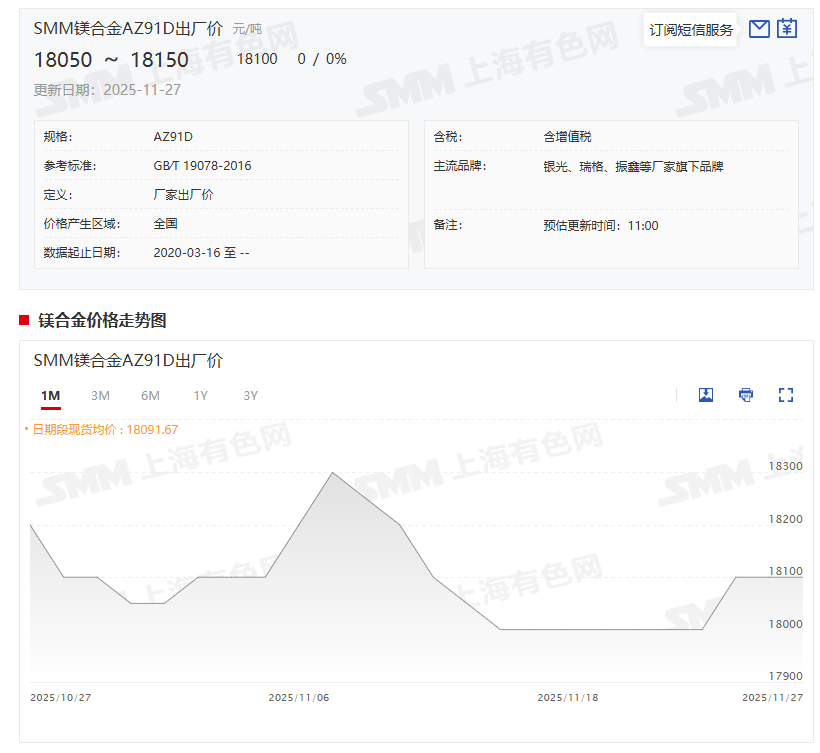The width and height of the screenshot is (820, 753).
Task: Click the envelope SMS subscription icon
Action: coord(759,29)
